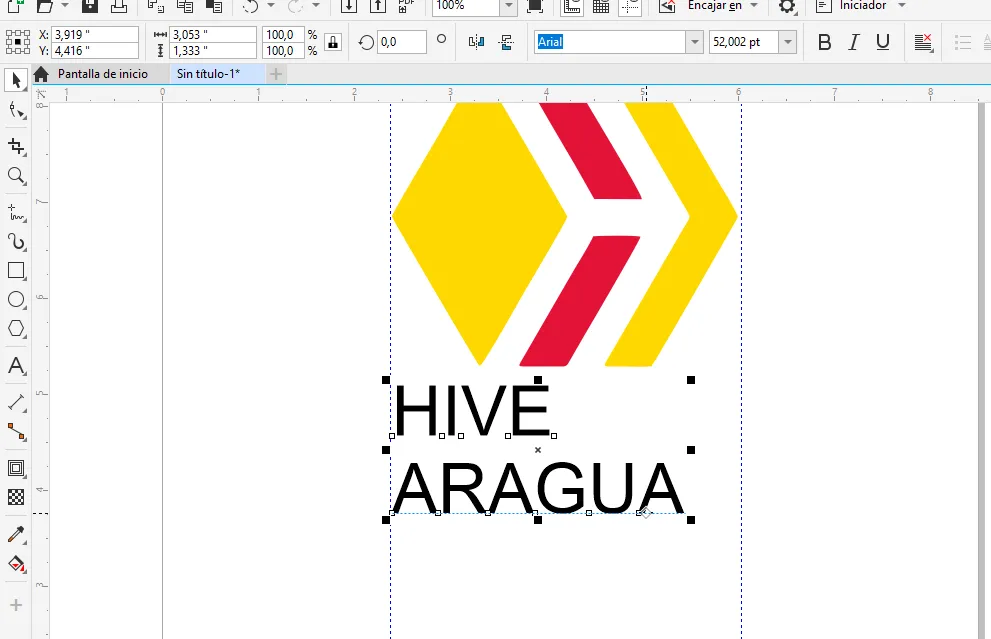Click the ruler origin corner box
Screen dimensions: 991x639
click(41, 94)
